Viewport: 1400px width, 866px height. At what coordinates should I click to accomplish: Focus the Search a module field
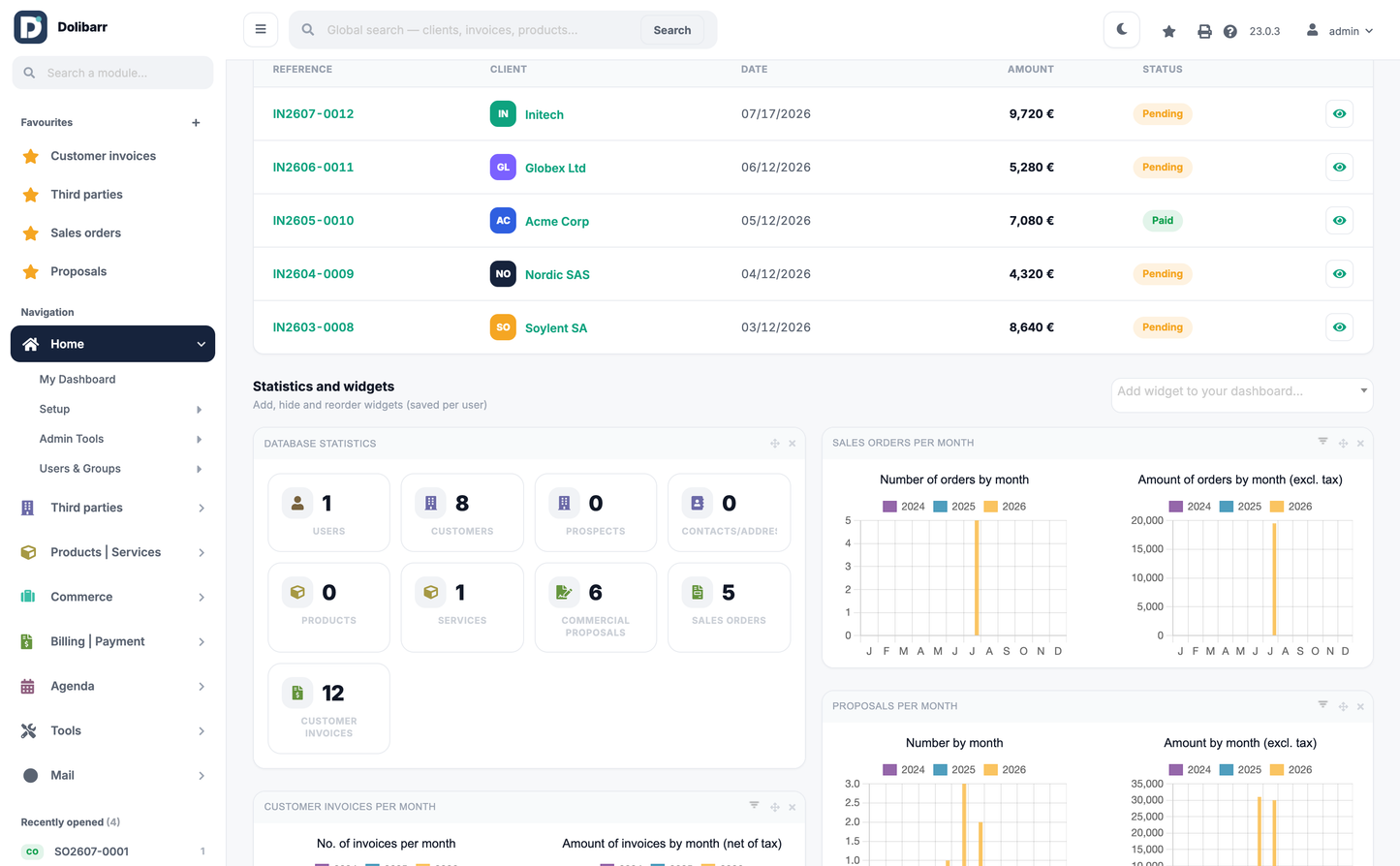click(x=112, y=73)
